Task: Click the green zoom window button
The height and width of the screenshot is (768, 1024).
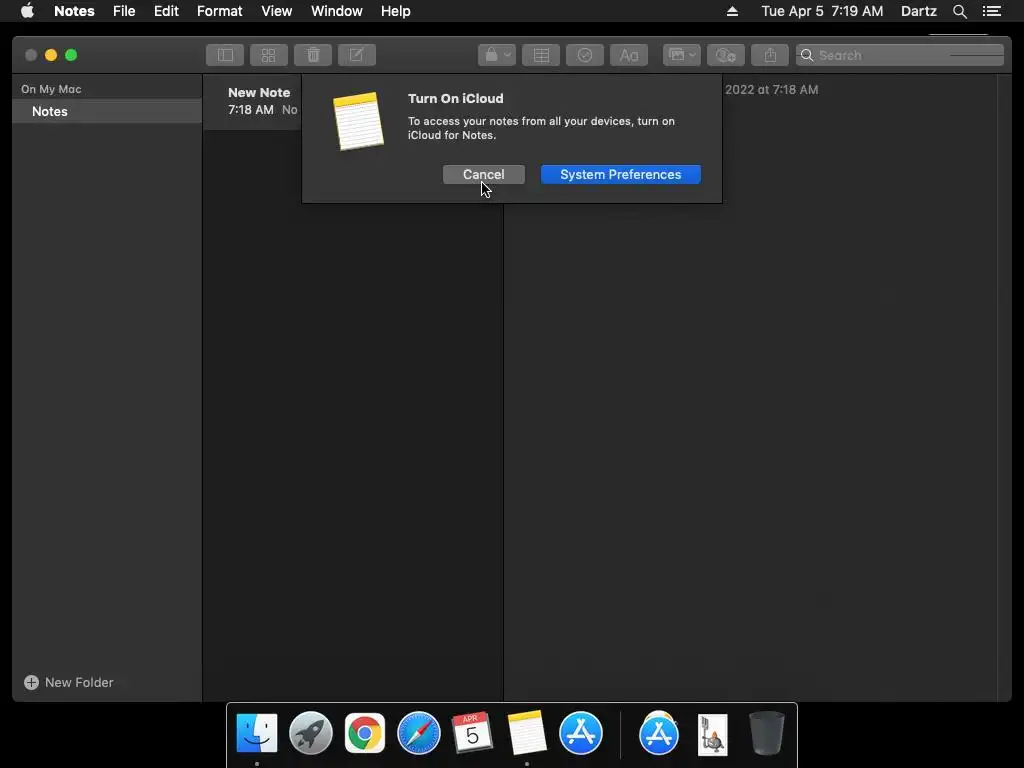Action: pos(71,55)
